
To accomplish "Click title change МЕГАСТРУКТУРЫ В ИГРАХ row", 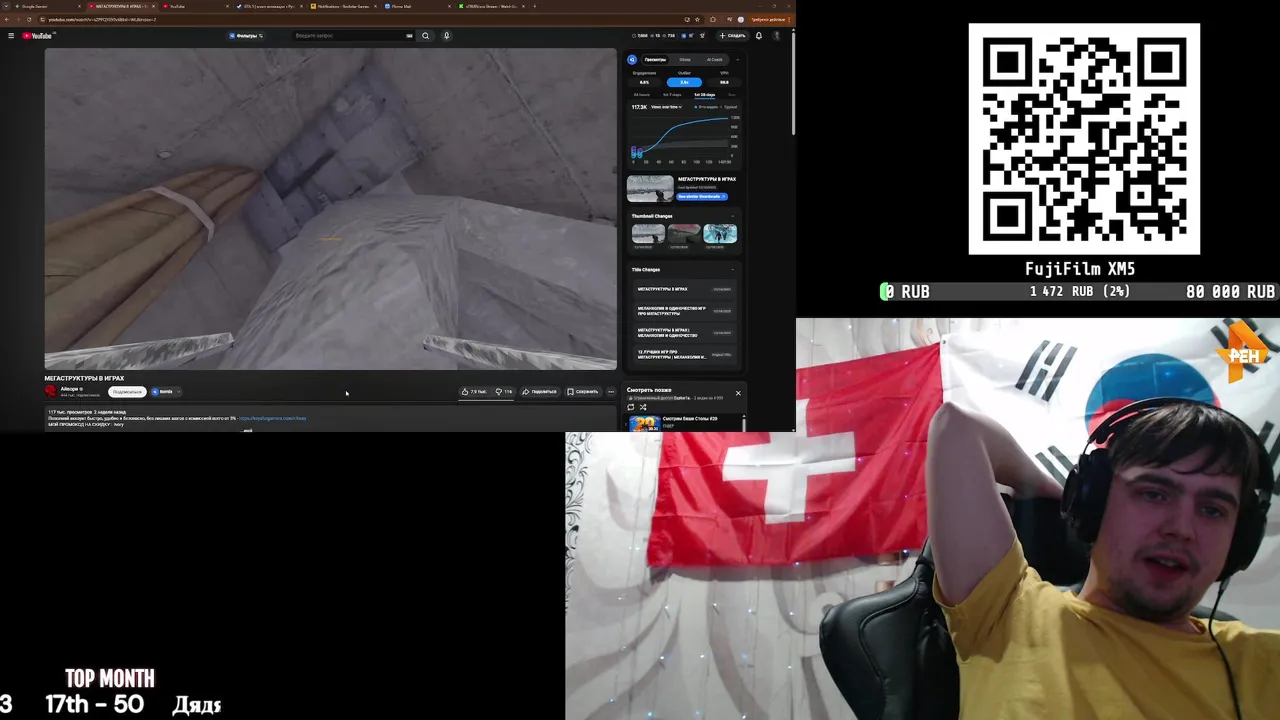I will (684, 289).
